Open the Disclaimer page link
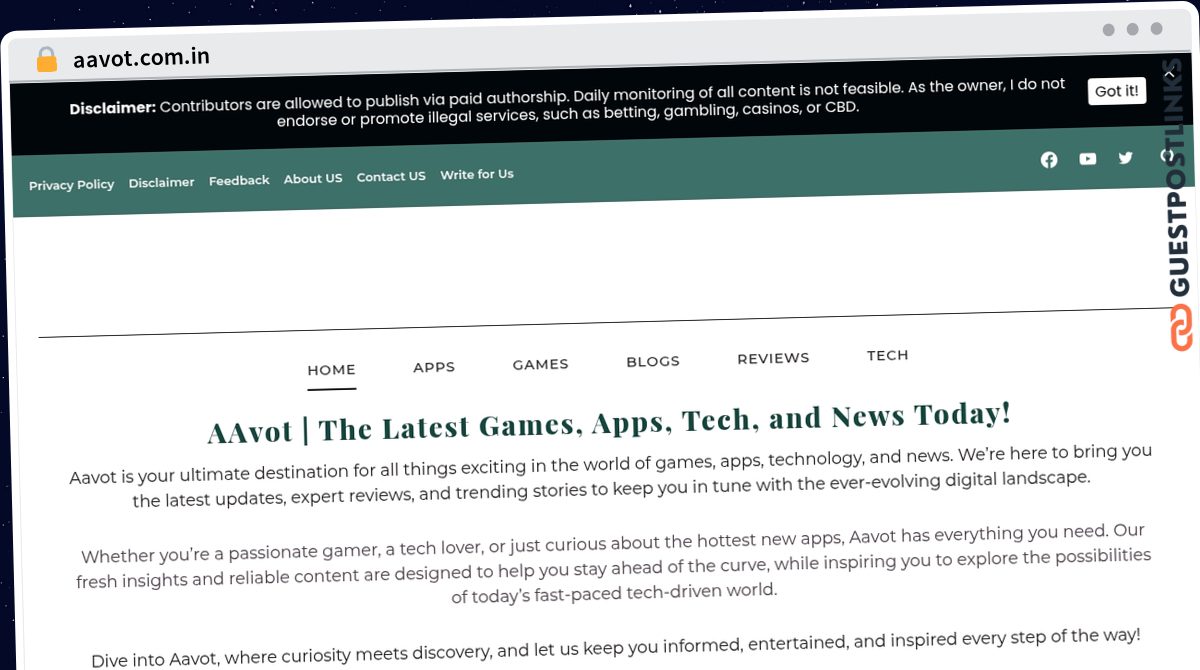Image resolution: width=1200 pixels, height=670 pixels. (x=161, y=183)
